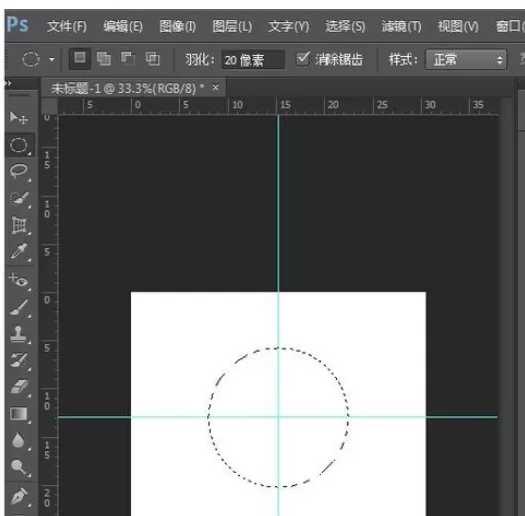
Task: Choose the Clone Stamp tool
Action: [x=18, y=334]
